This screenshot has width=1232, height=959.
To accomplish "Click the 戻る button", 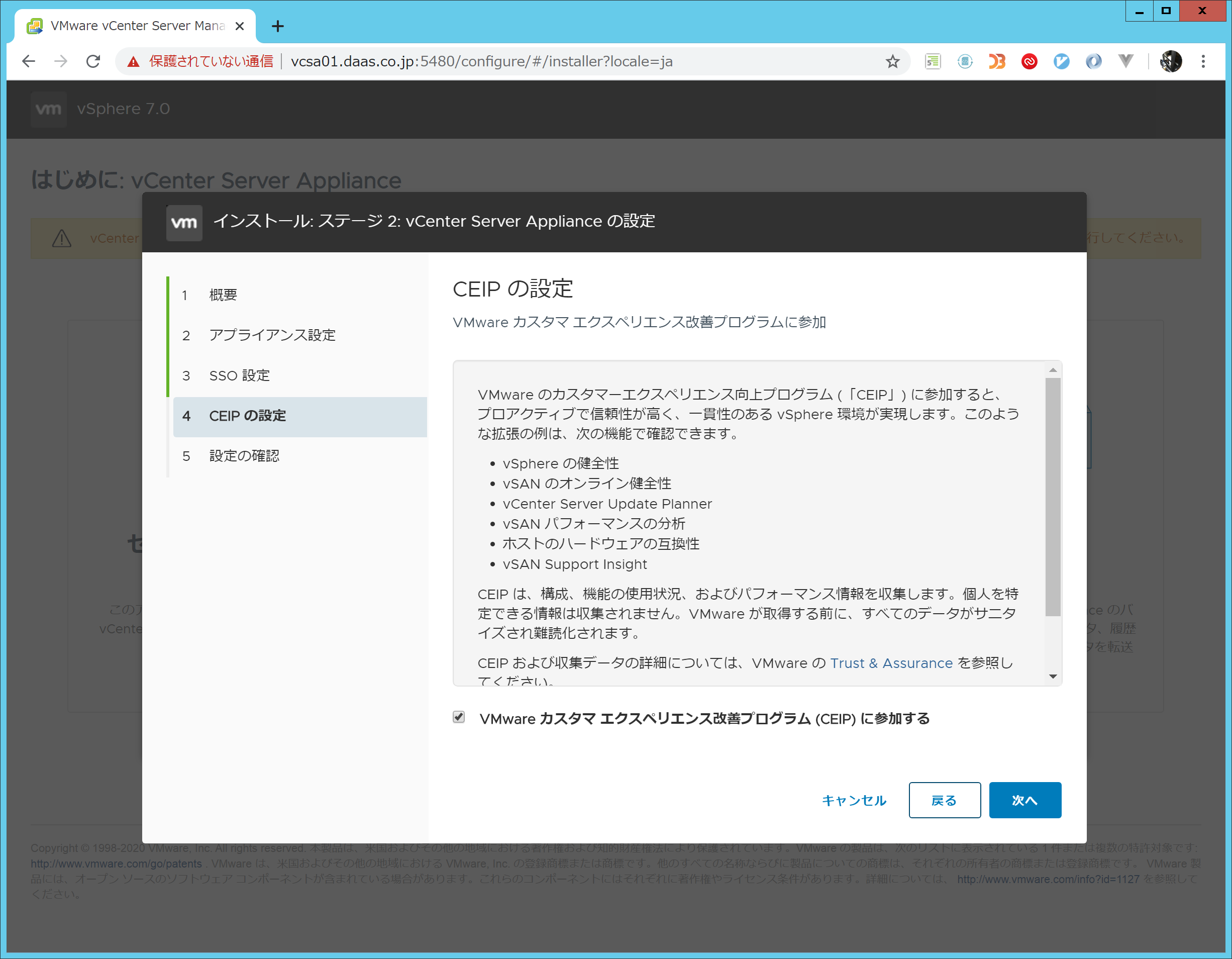I will click(944, 800).
